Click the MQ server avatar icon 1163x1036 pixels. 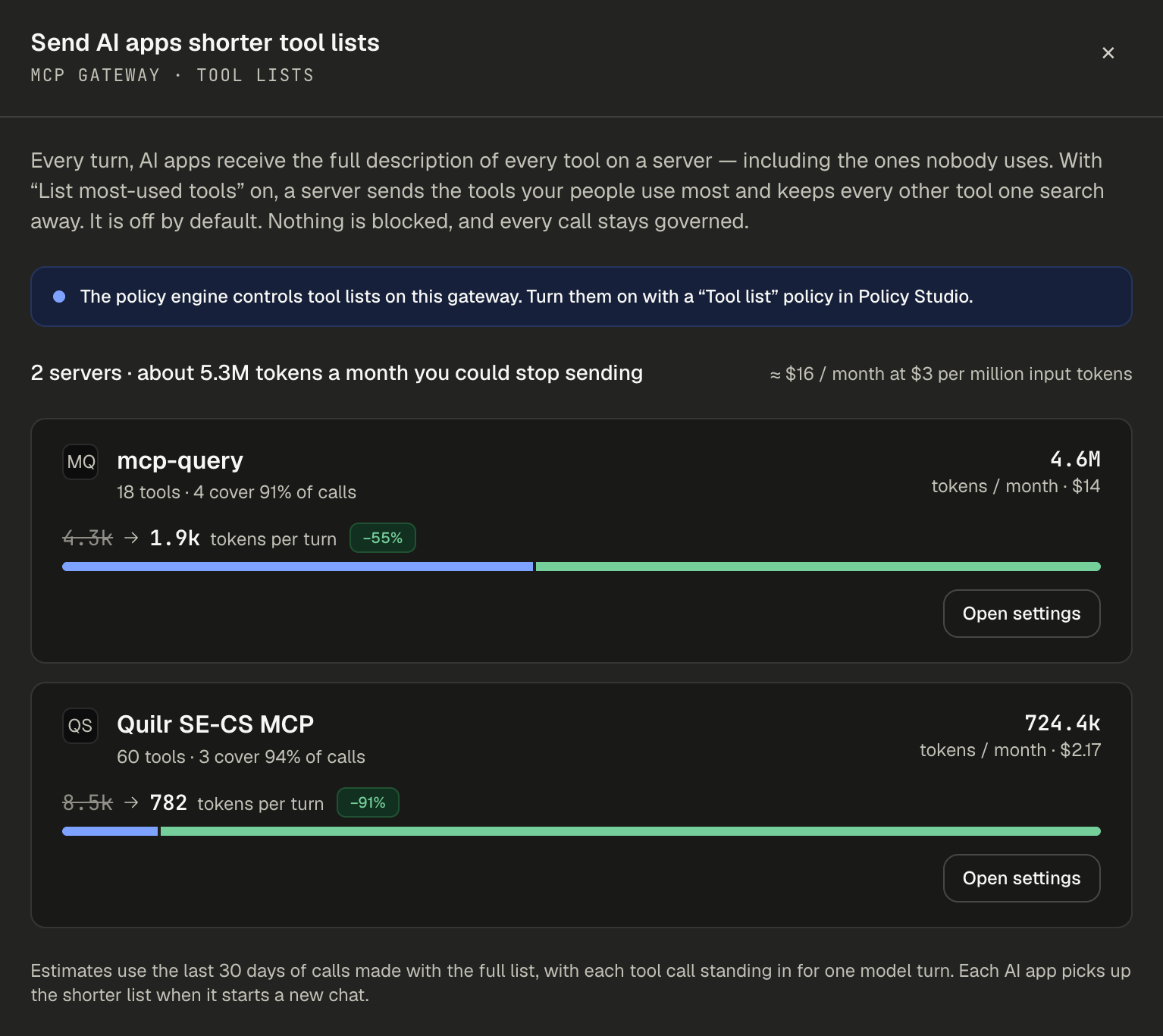click(80, 462)
